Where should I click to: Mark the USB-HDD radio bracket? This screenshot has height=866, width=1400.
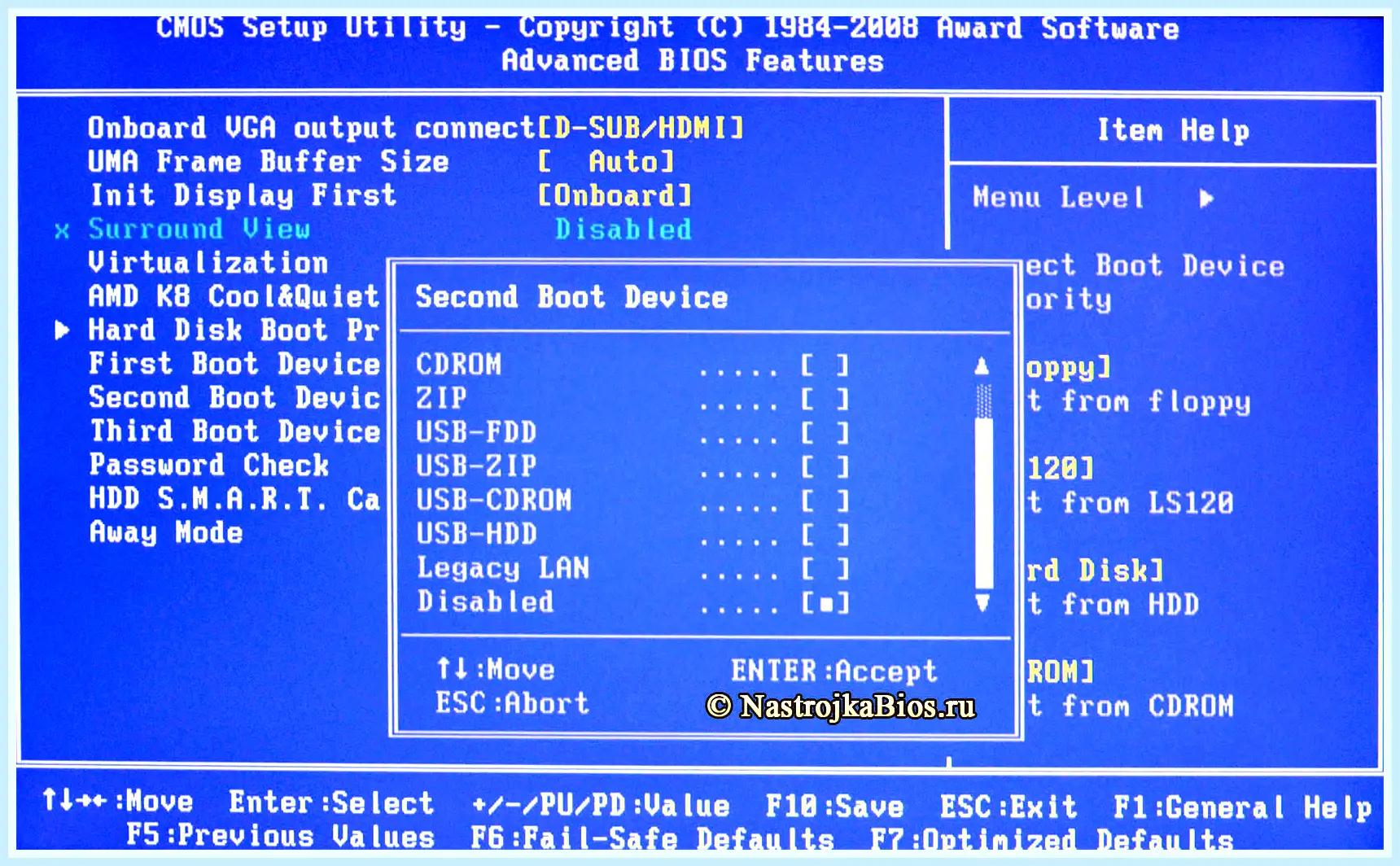[x=825, y=534]
